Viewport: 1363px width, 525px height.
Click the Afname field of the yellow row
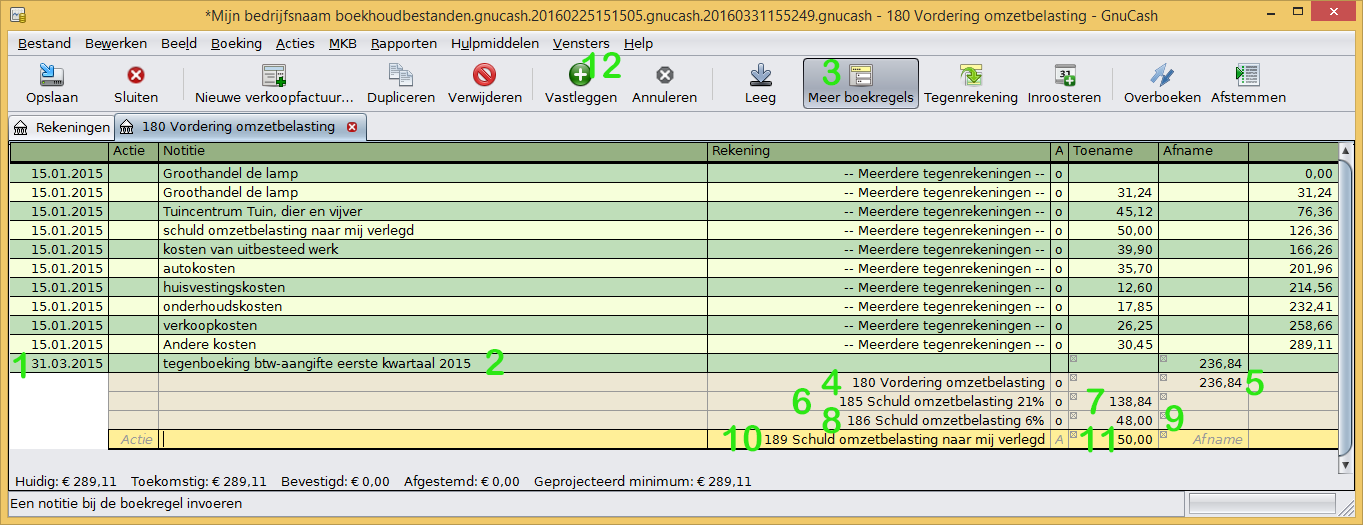(1204, 439)
